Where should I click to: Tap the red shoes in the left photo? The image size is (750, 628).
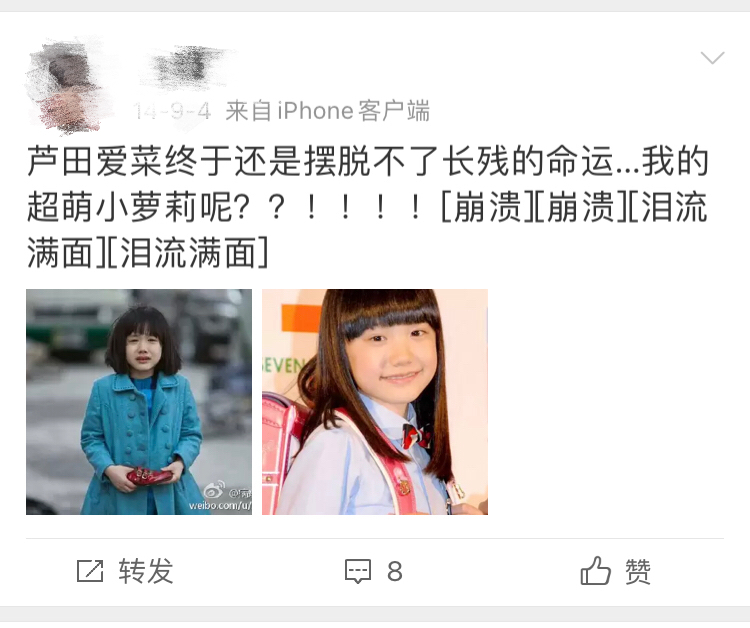coord(148,475)
